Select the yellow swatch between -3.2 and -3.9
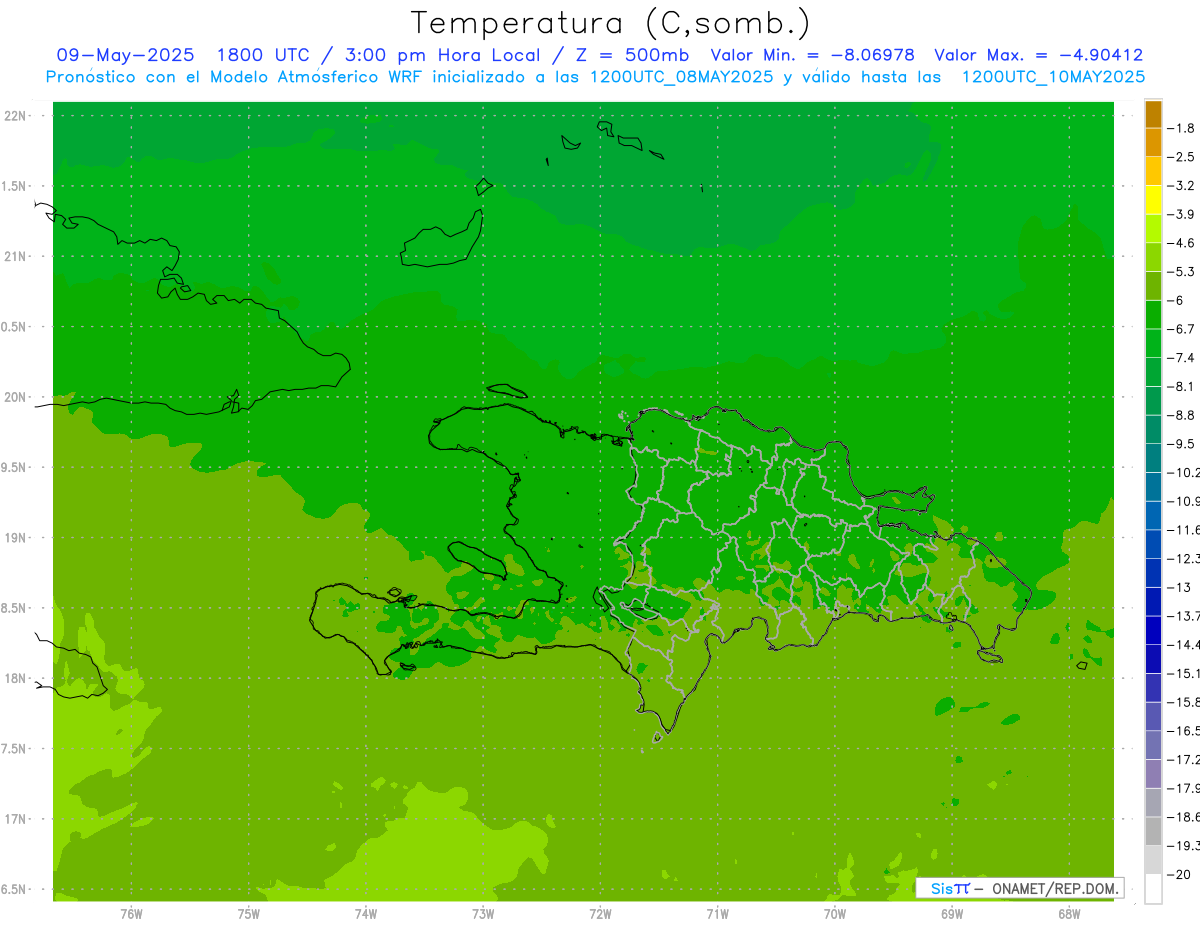The image size is (1200, 927). click(x=1153, y=200)
